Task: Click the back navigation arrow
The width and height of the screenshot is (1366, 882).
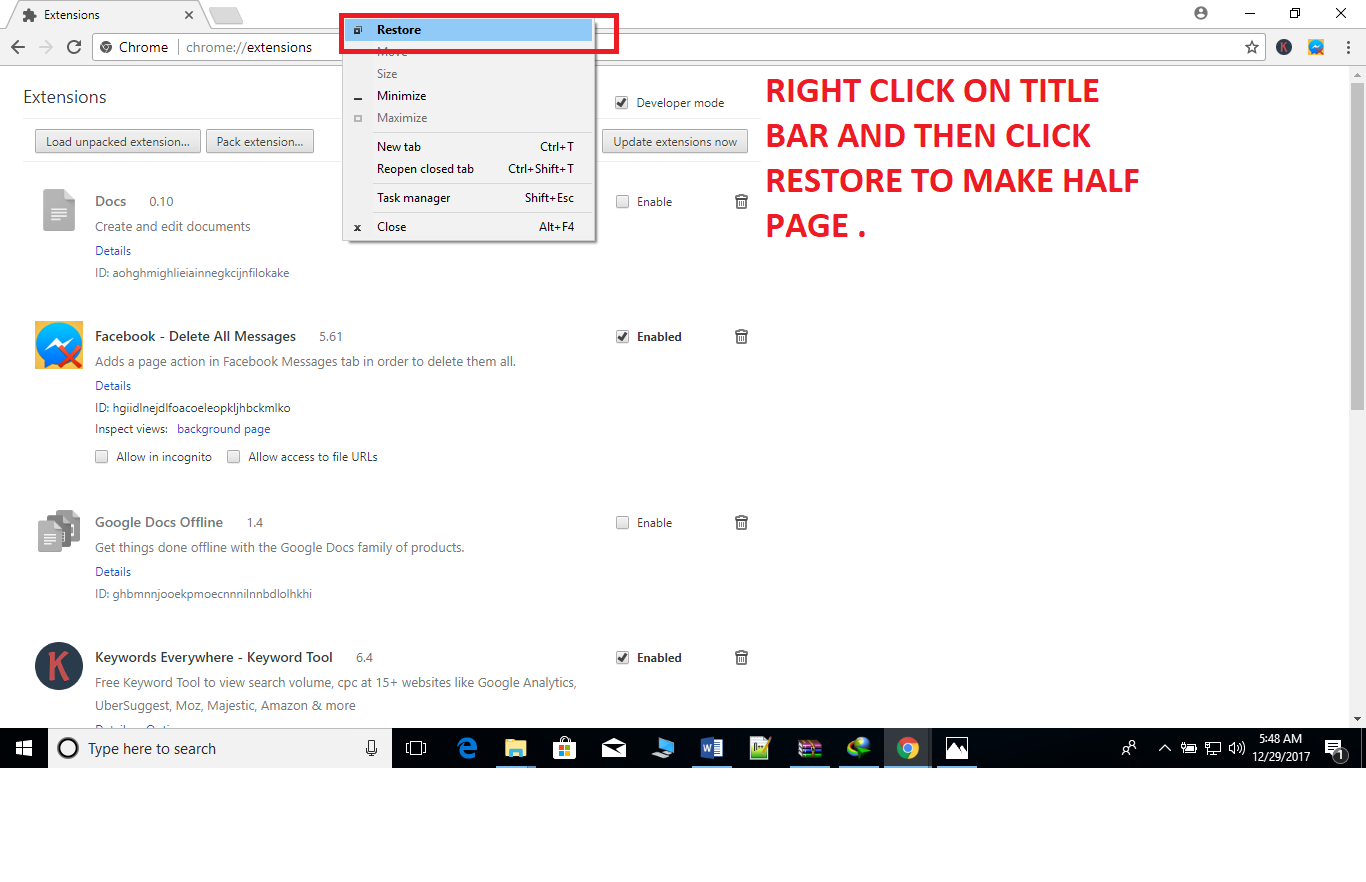Action: point(17,47)
